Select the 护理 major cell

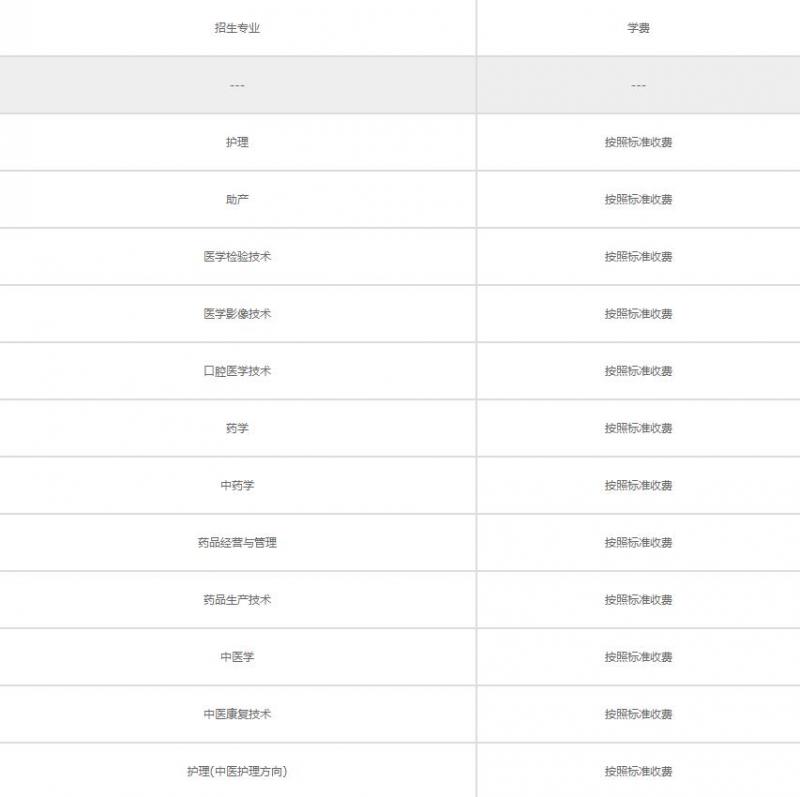[237, 142]
